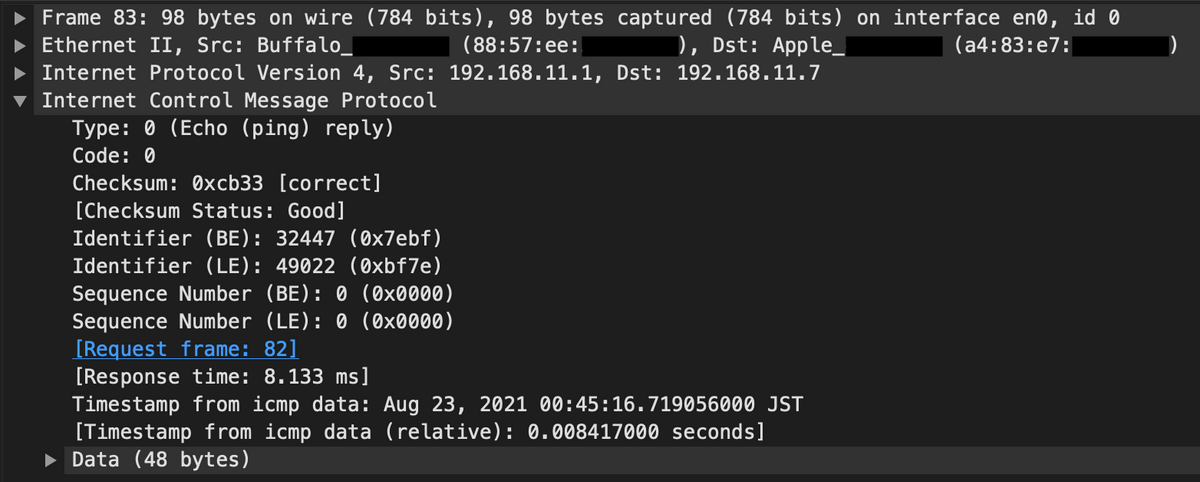1200x482 pixels.
Task: Select Identifier (BE): 32447 line
Action: point(257,239)
